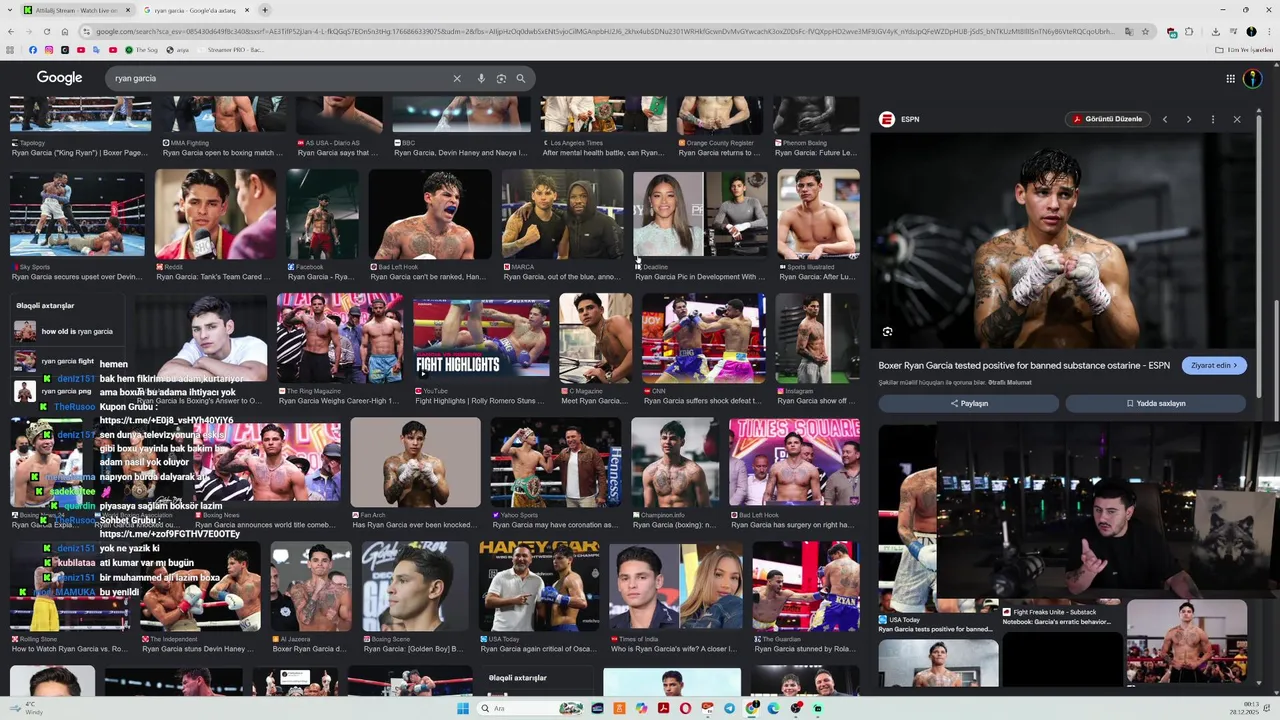
Task: Open browser downloads icon
Action: (x=1215, y=31)
